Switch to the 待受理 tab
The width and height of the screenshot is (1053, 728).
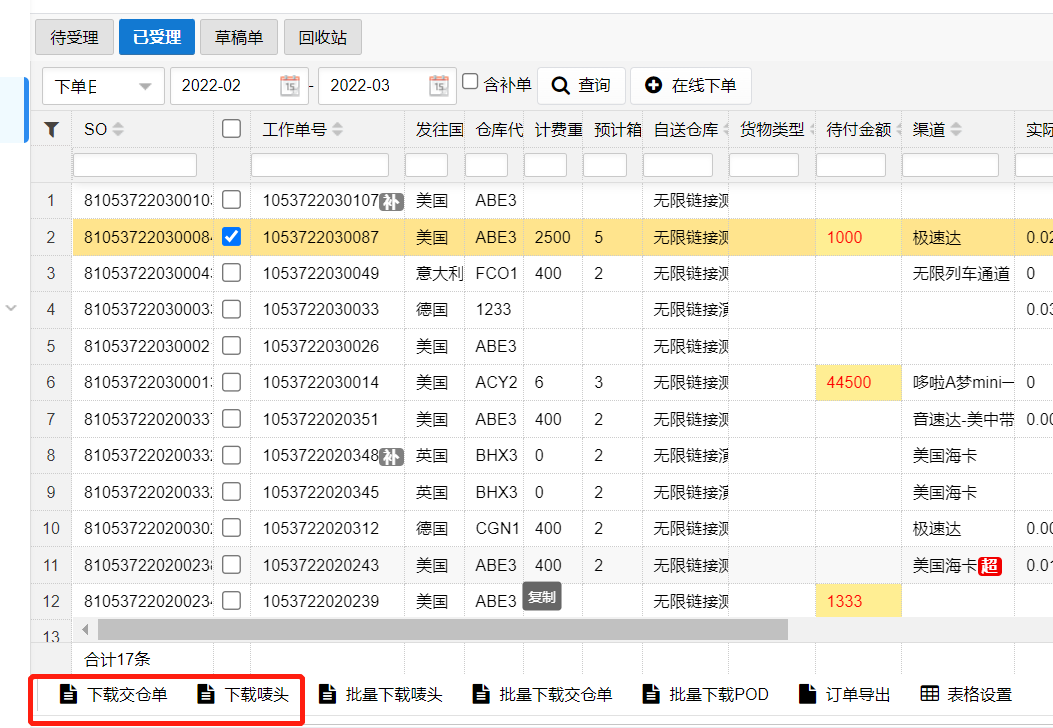75,37
